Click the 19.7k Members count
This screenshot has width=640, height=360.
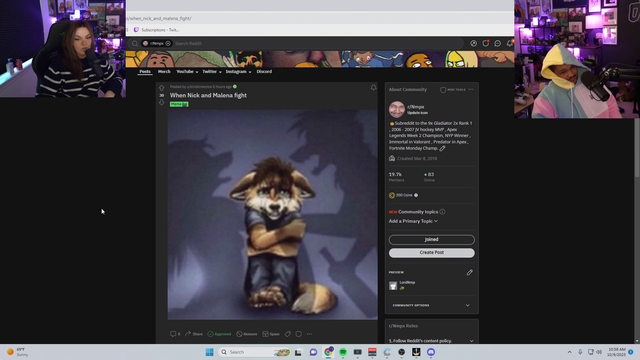pos(396,176)
